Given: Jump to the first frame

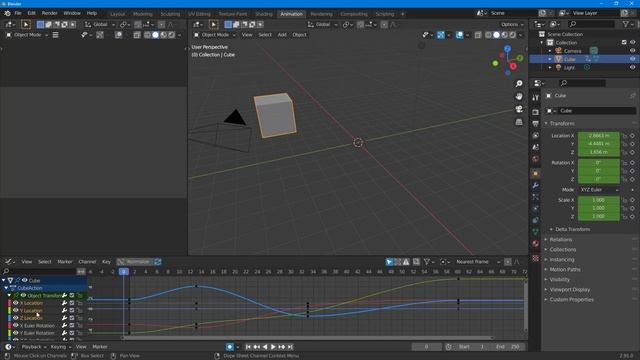Looking at the screenshot, I should pos(248,347).
